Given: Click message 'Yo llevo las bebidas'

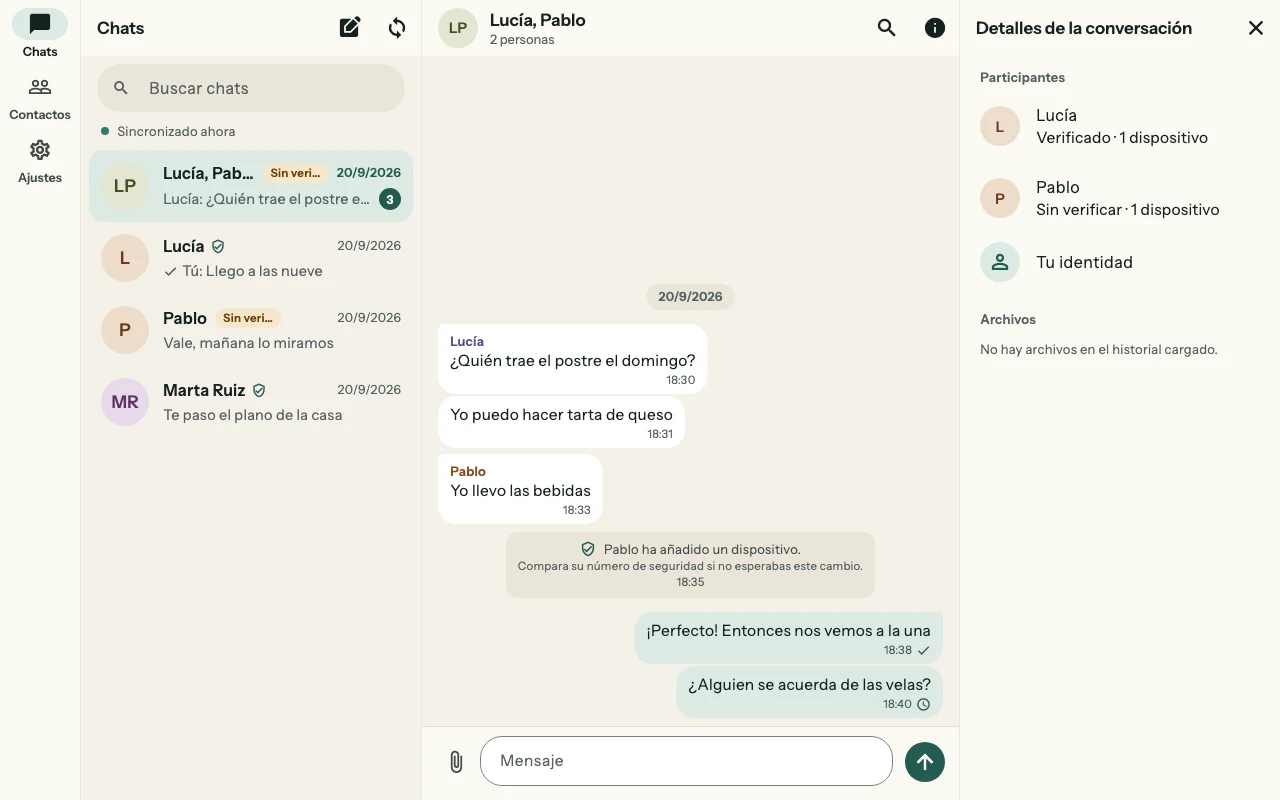Looking at the screenshot, I should tap(520, 489).
